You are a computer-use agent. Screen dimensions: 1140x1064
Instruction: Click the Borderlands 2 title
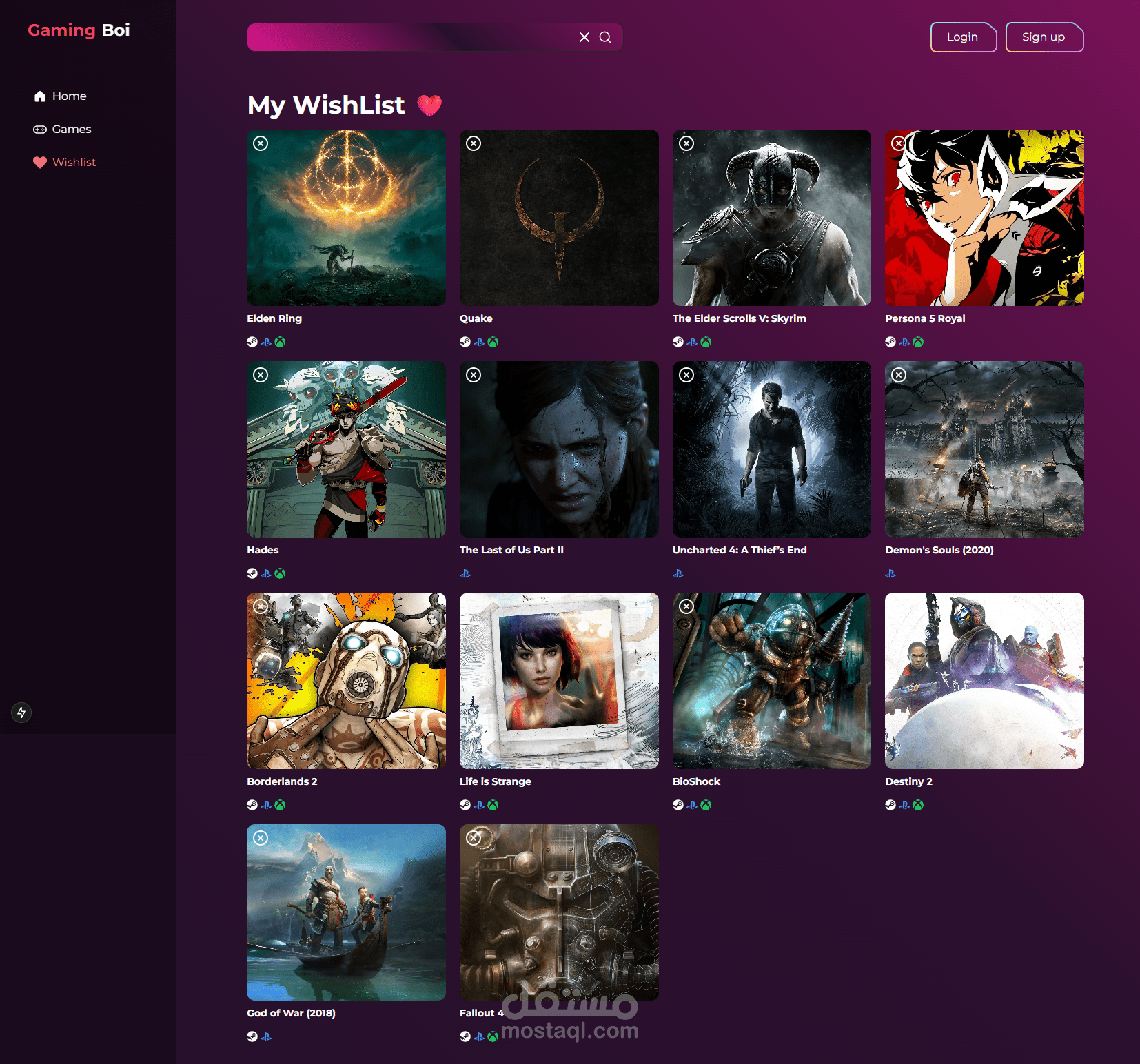282,781
